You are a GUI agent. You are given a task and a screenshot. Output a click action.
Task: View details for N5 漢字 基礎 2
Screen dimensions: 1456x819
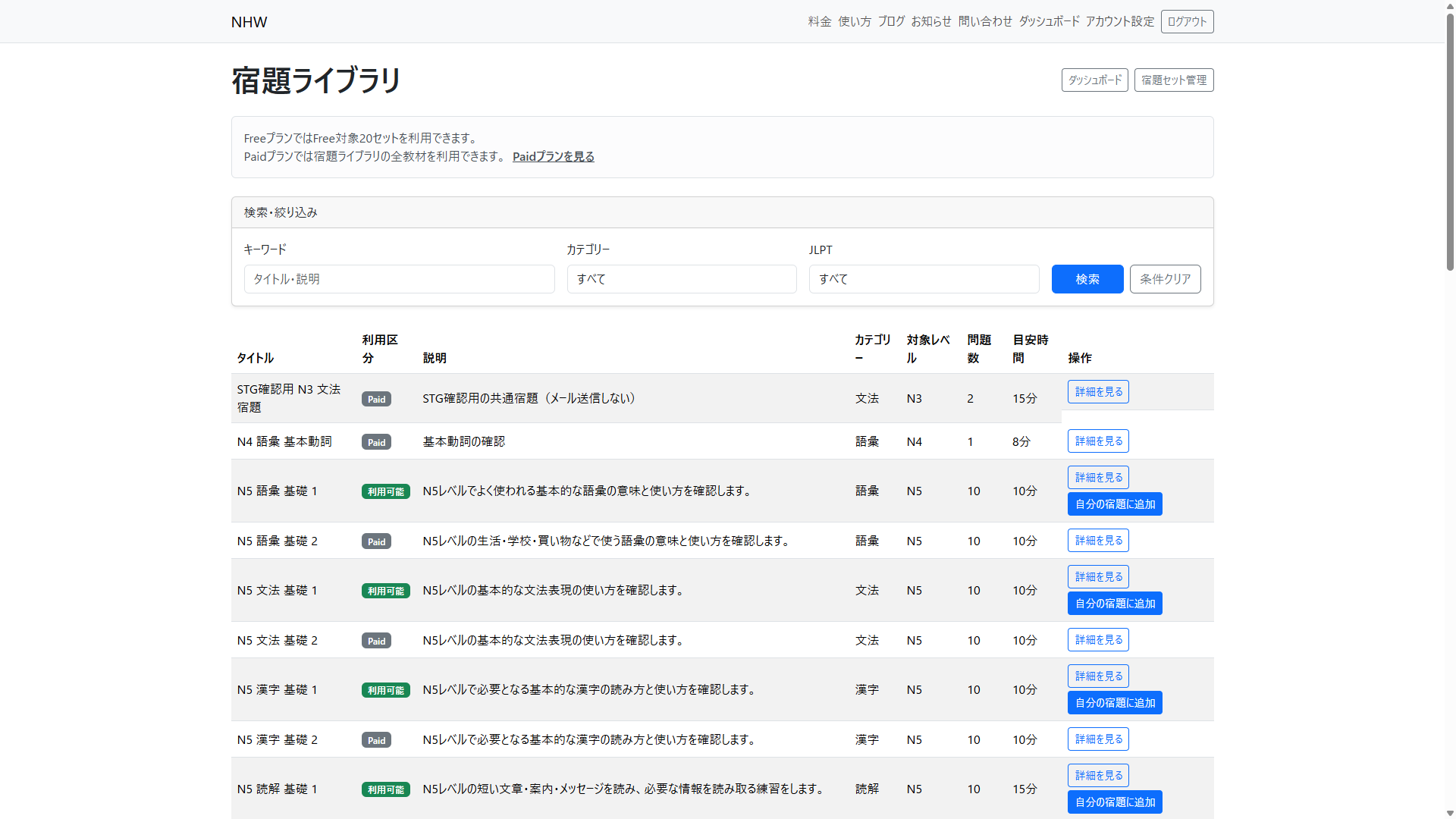(1098, 739)
